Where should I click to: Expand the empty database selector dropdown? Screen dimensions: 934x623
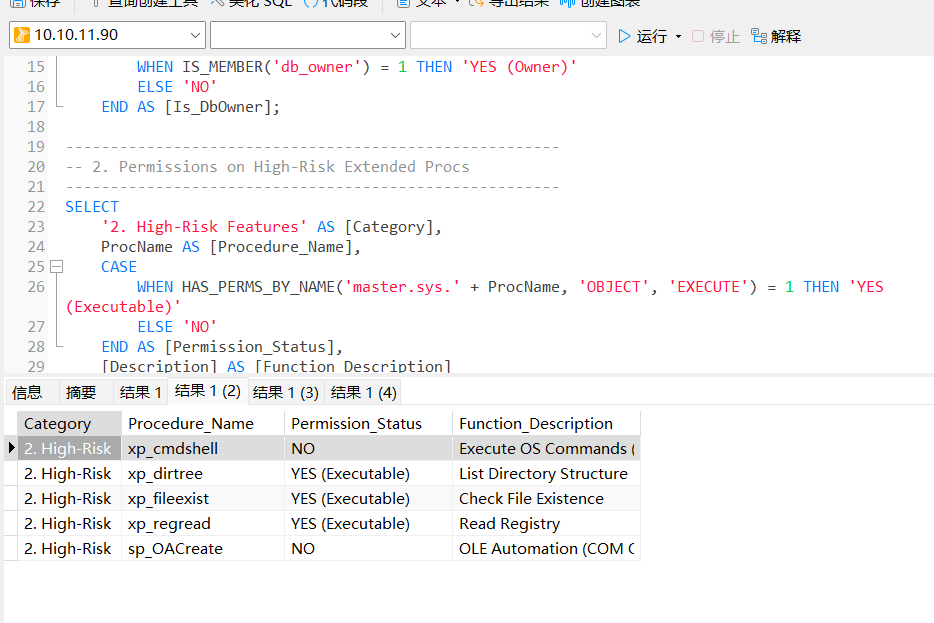tap(394, 35)
